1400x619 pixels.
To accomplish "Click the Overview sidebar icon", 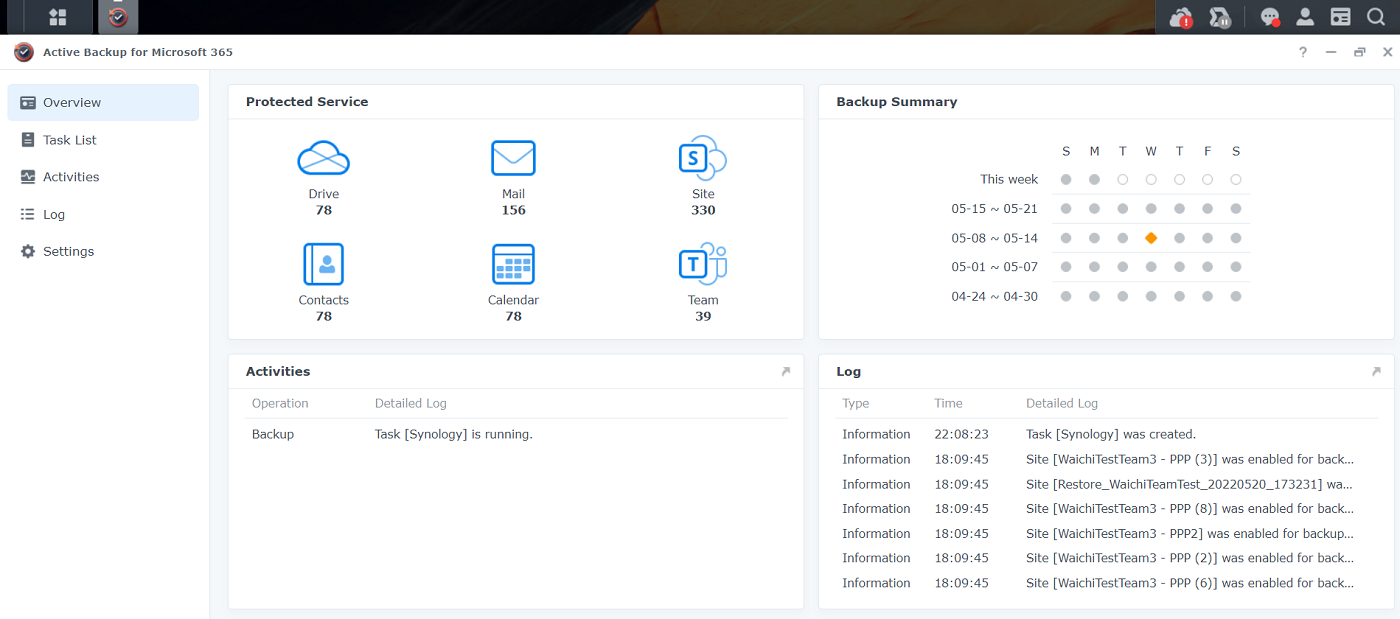I will 28,102.
